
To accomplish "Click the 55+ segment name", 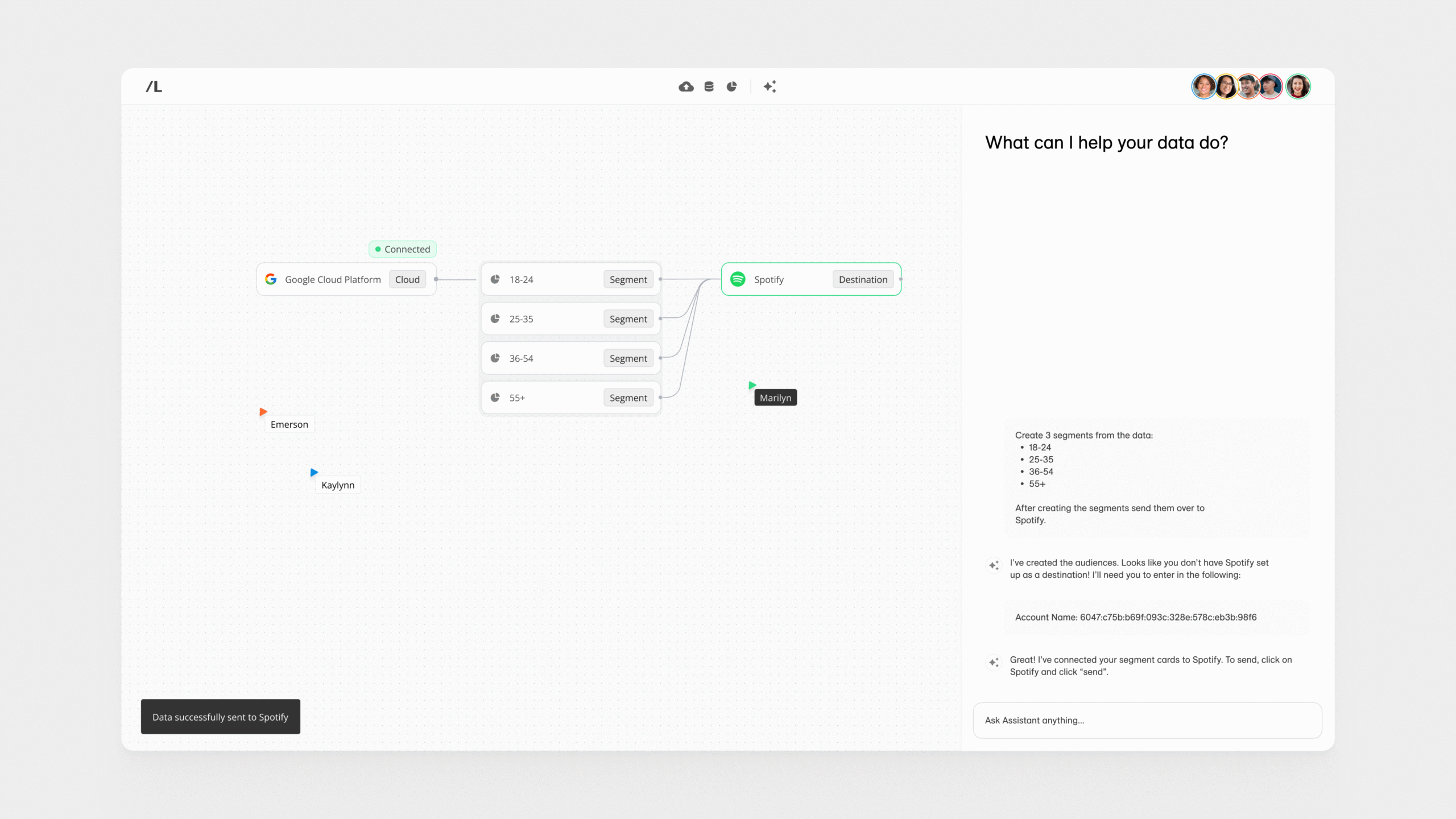I will click(517, 398).
